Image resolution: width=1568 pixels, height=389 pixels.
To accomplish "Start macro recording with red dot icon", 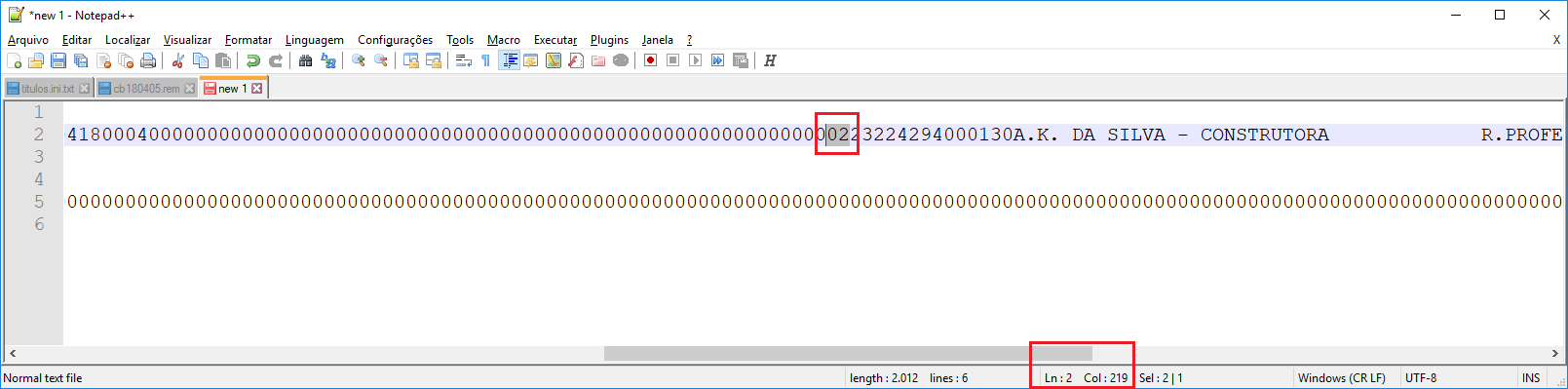I will [650, 60].
